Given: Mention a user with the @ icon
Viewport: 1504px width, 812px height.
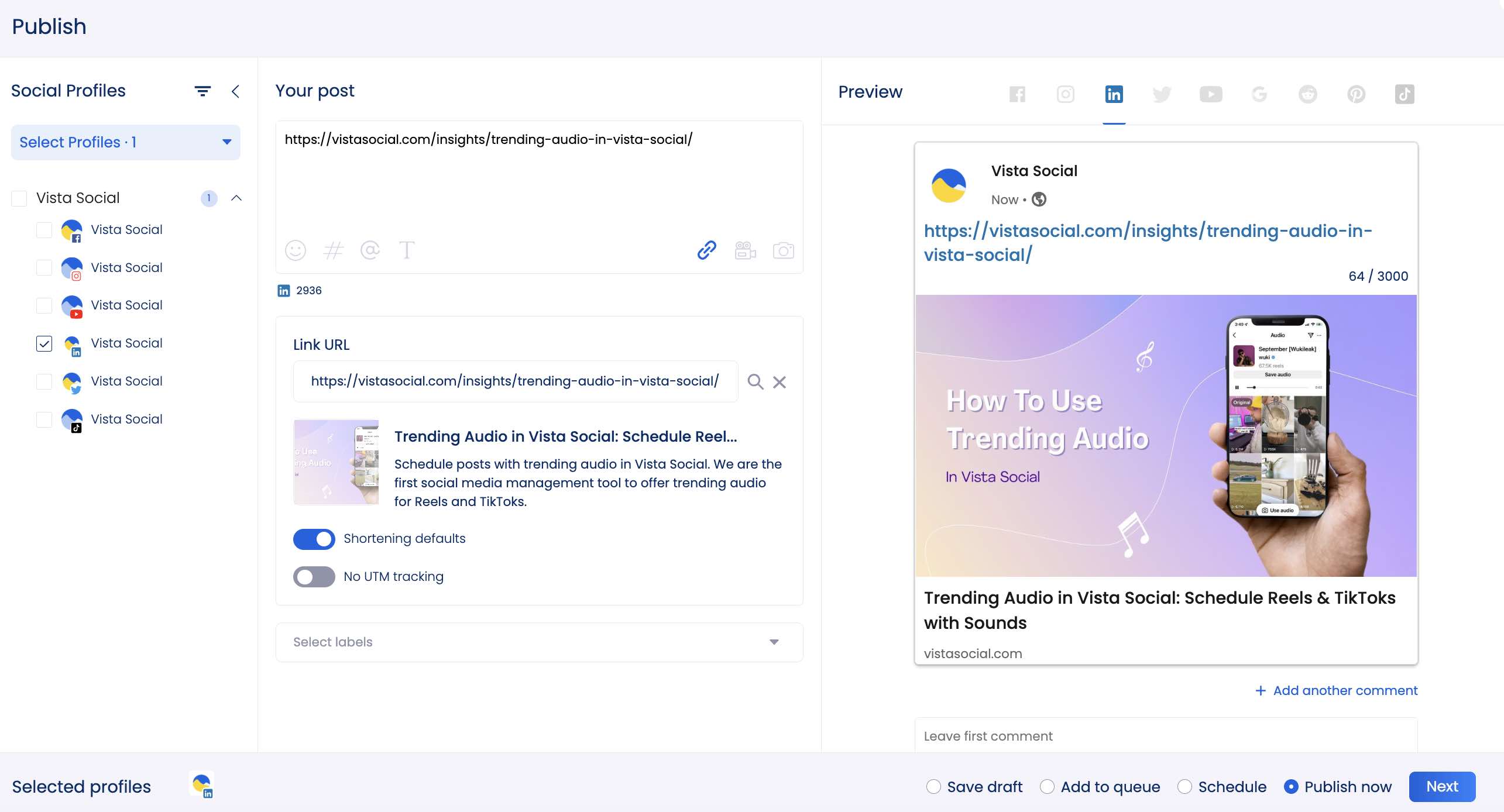Looking at the screenshot, I should pyautogui.click(x=370, y=250).
